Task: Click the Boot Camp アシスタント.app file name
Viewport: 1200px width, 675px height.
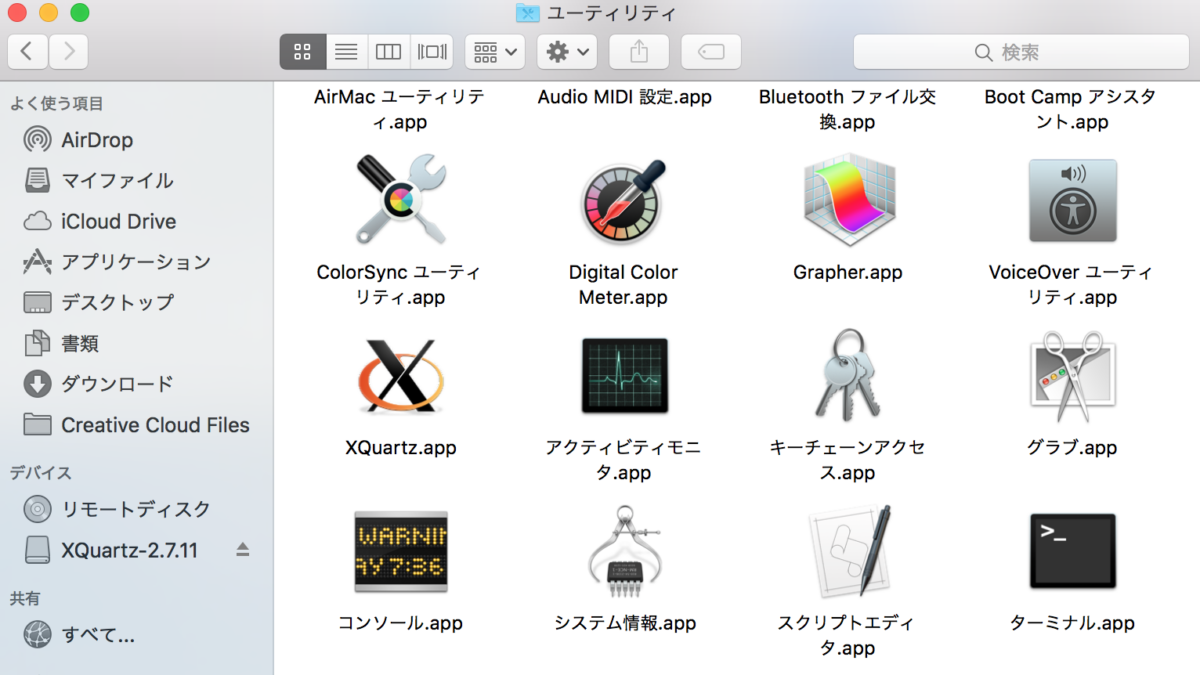Action: 1071,109
